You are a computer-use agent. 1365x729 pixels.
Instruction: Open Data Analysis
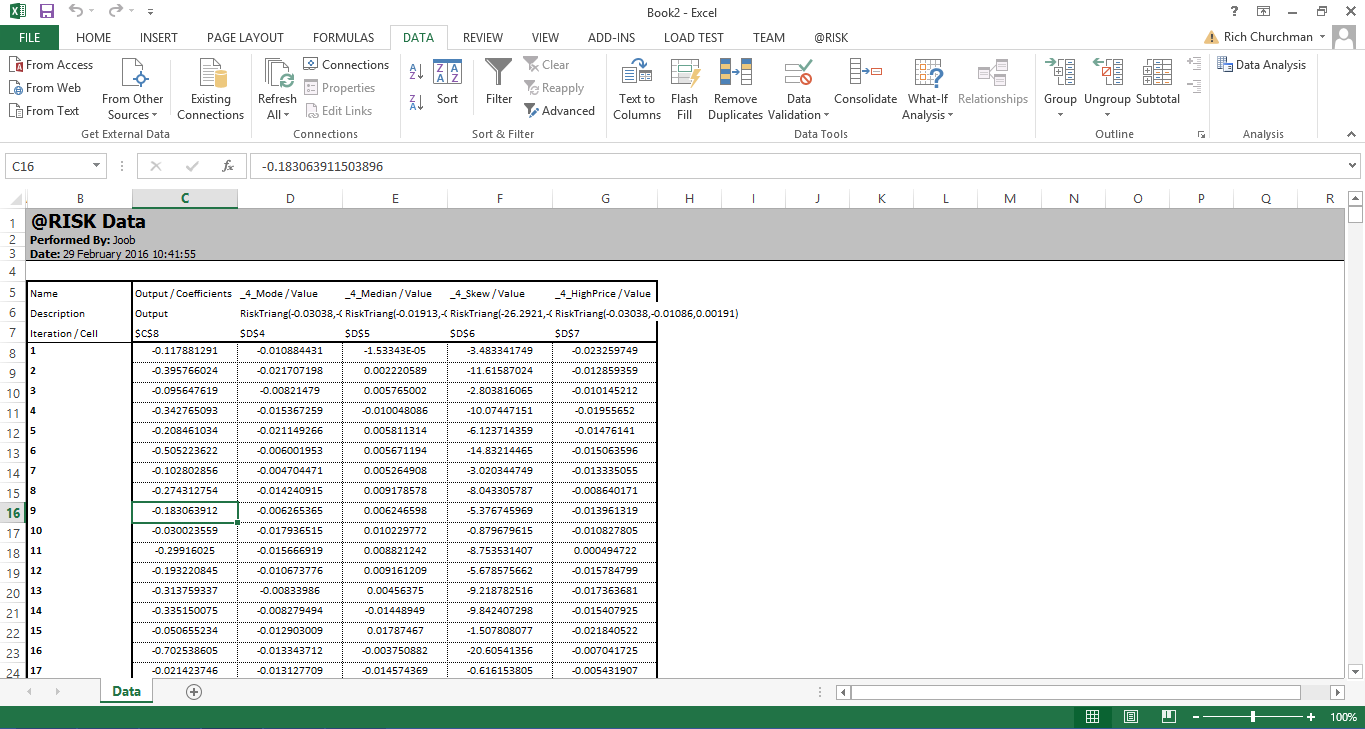1262,65
